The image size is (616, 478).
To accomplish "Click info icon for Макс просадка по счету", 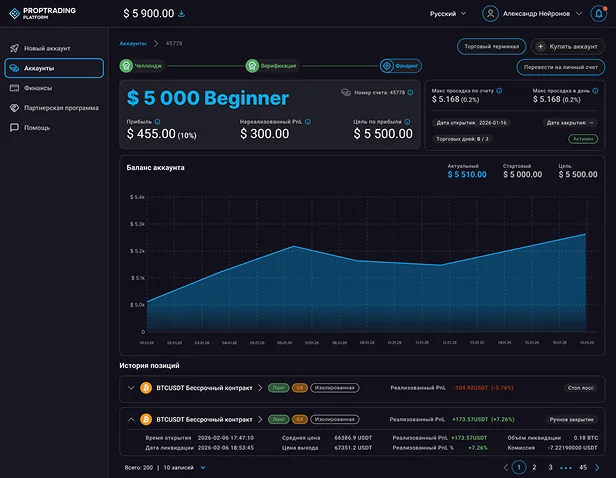I will point(499,91).
